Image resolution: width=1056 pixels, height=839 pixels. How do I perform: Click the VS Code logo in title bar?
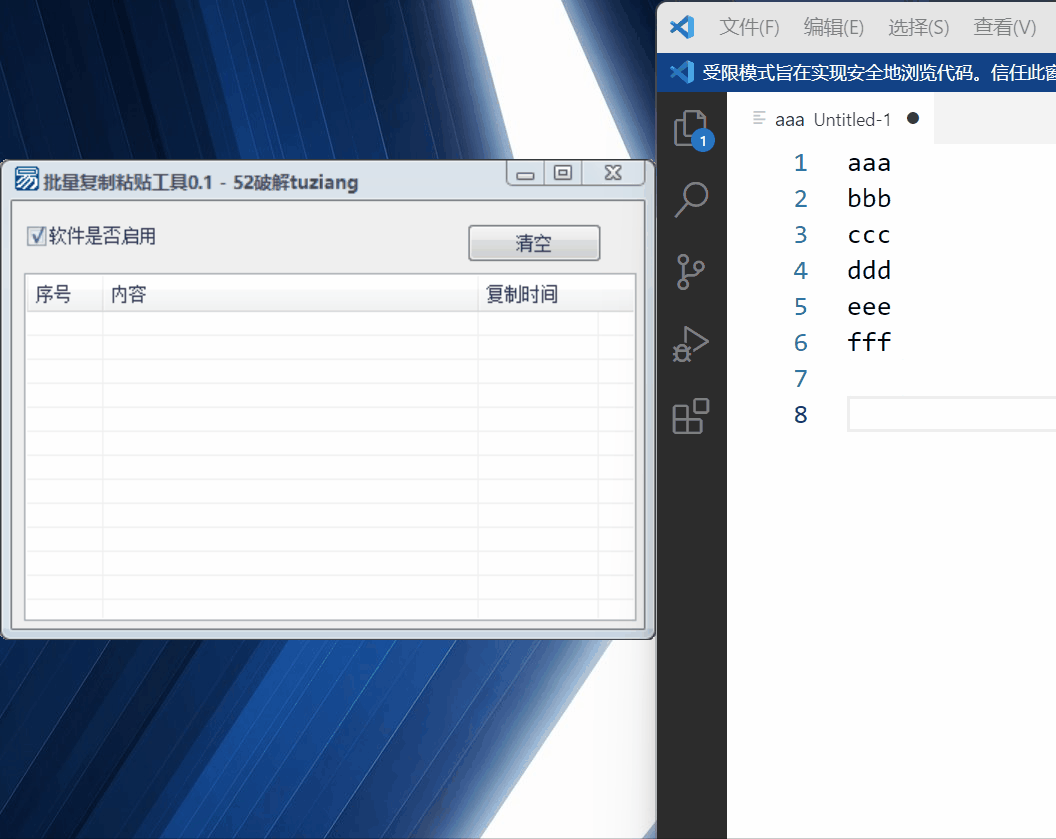(682, 27)
